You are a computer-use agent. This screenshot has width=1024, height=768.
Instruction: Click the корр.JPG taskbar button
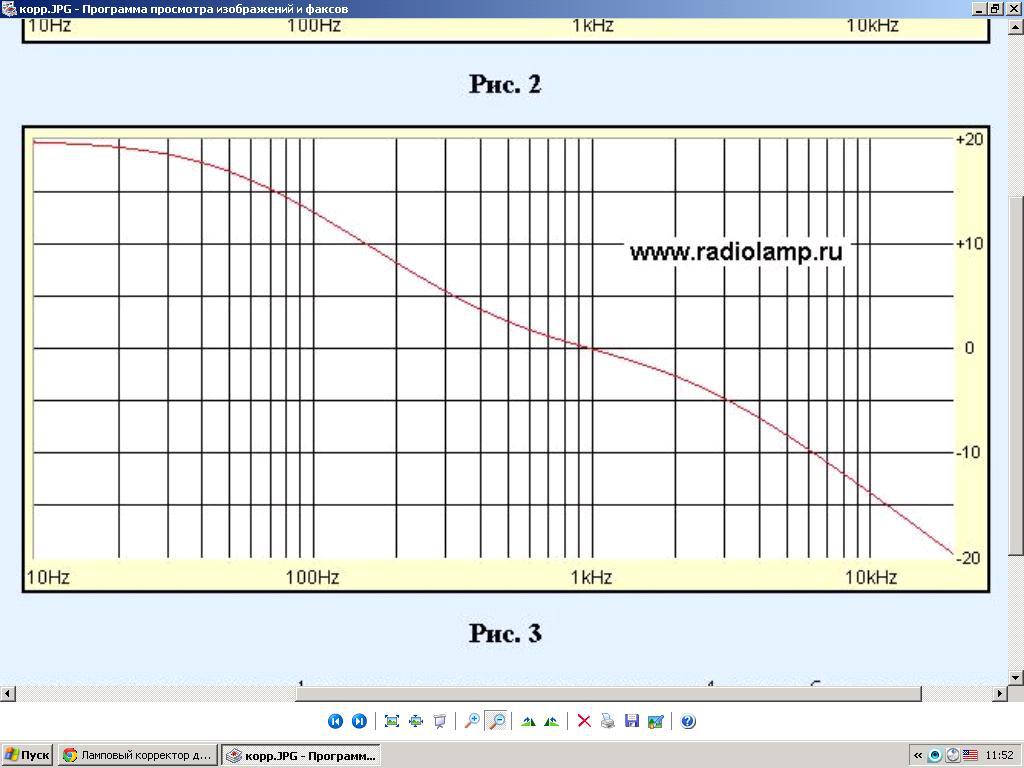(300, 755)
